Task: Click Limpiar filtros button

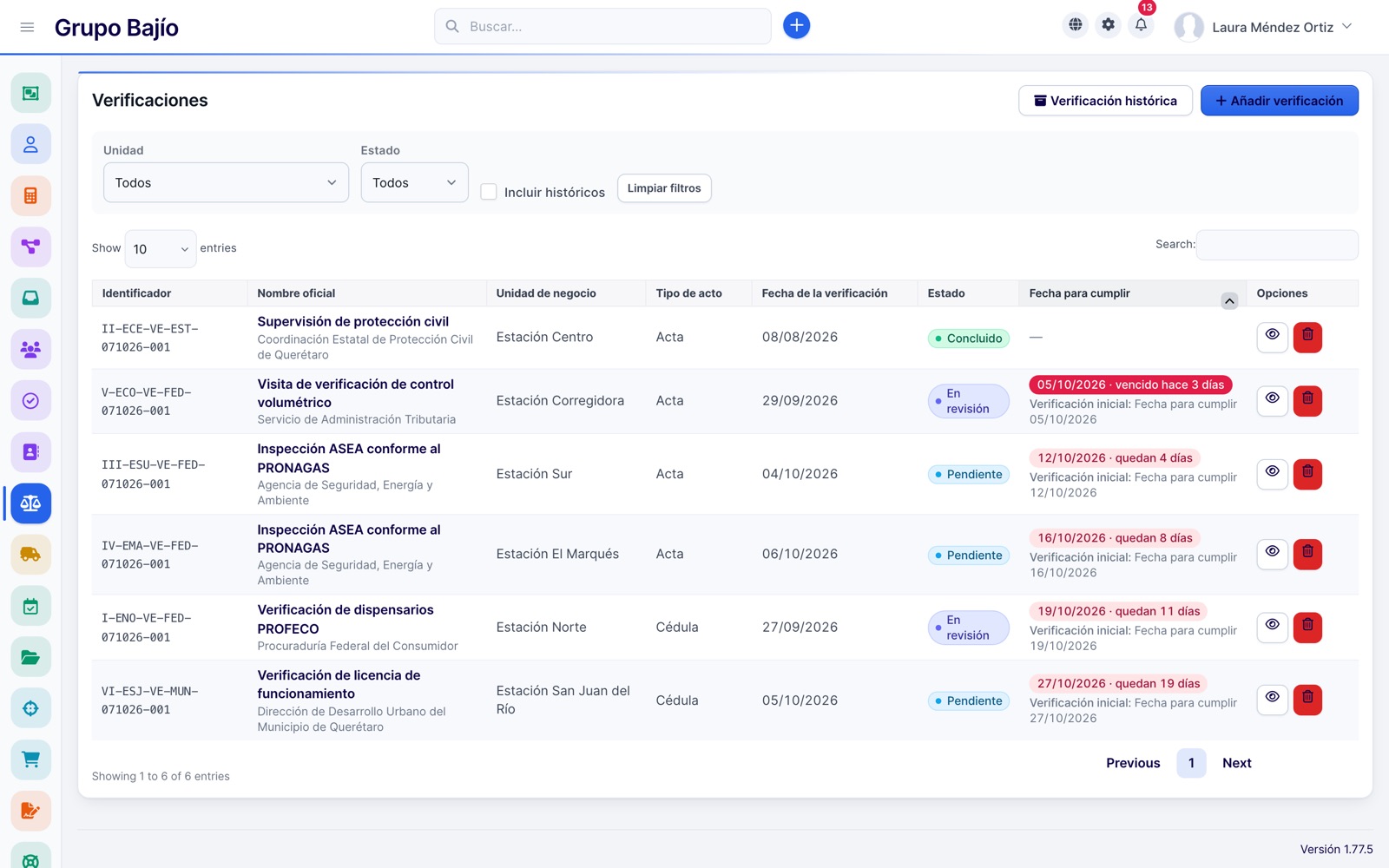Action: (x=664, y=188)
